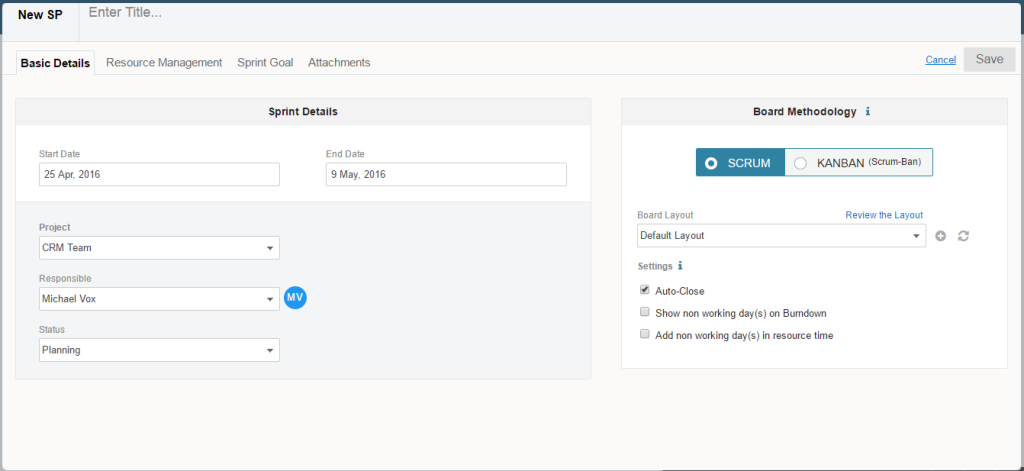Open the Sprint Goal tab
1024x471 pixels.
265,62
